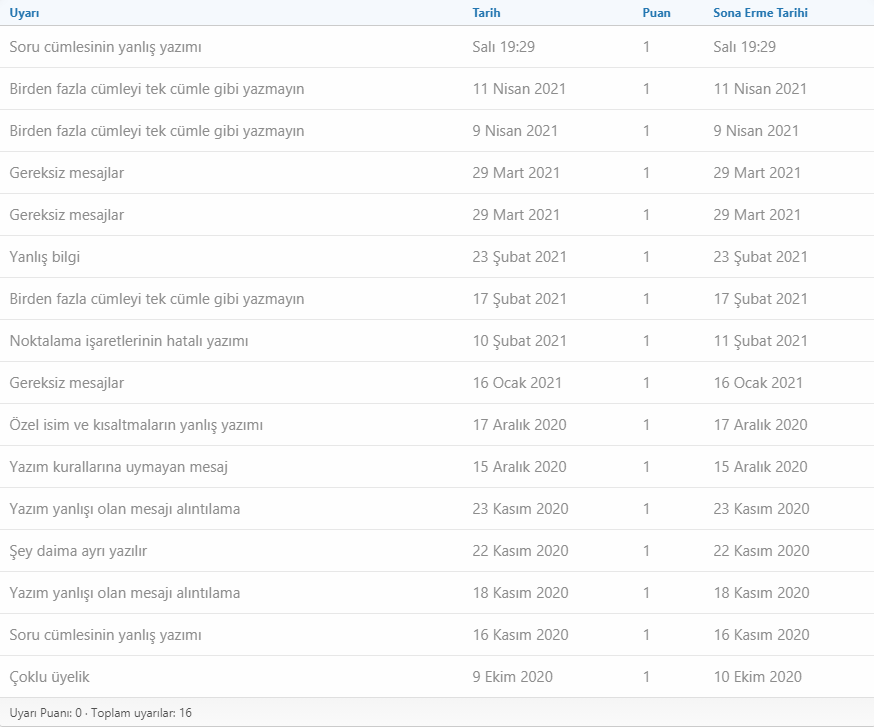Screen dimensions: 874x727
Task: Open 'Gereksiz mesajlar' warning from 16 Ocak 2021
Action: (67, 383)
